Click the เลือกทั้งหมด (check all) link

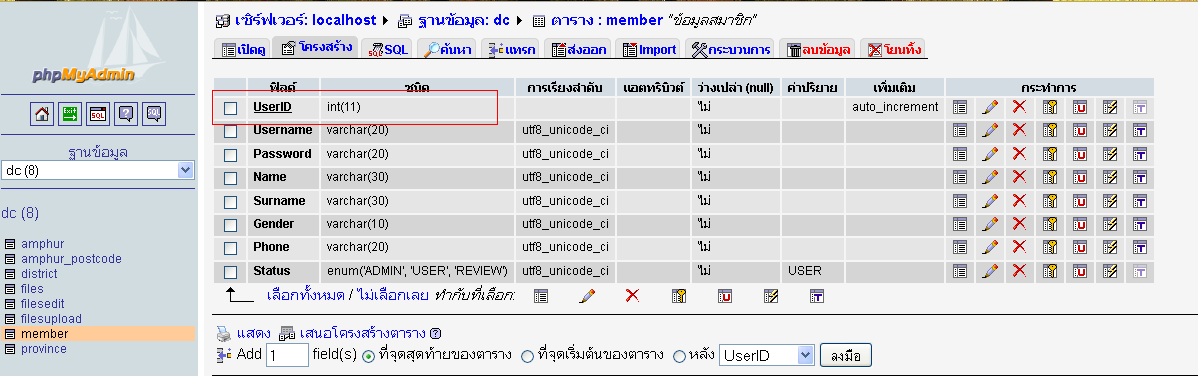pyautogui.click(x=306, y=295)
